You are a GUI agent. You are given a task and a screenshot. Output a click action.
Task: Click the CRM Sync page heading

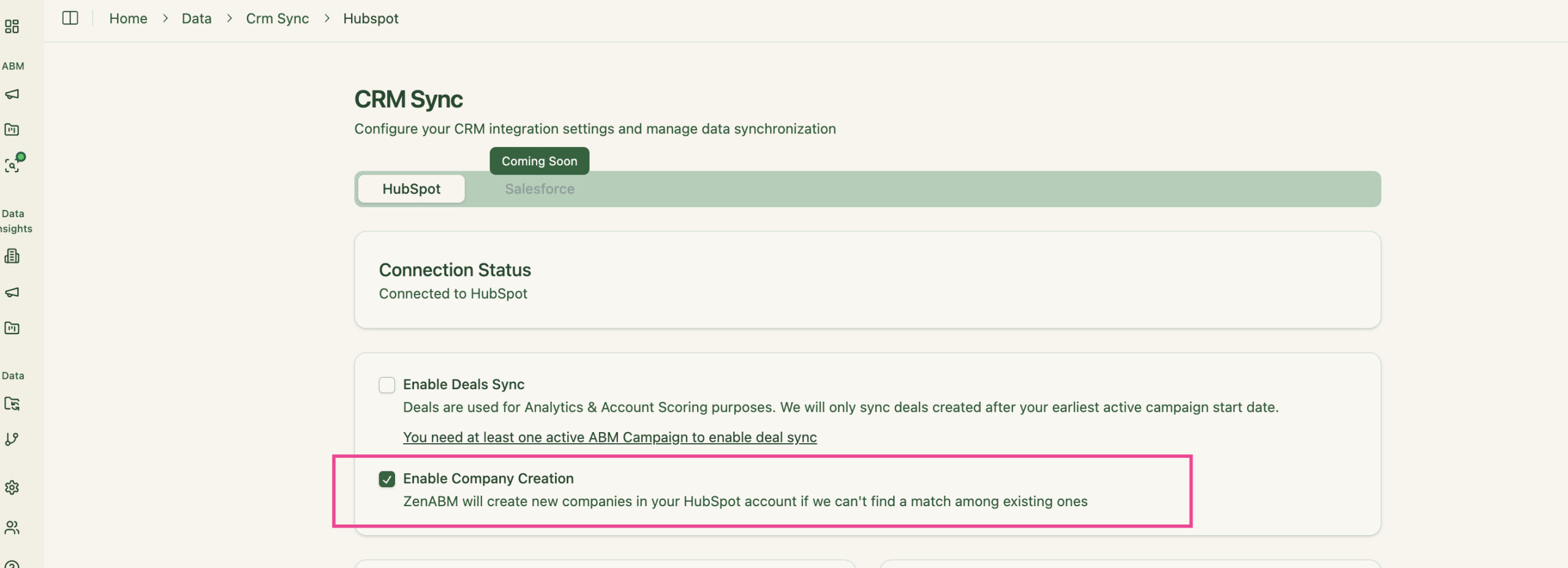click(x=409, y=99)
